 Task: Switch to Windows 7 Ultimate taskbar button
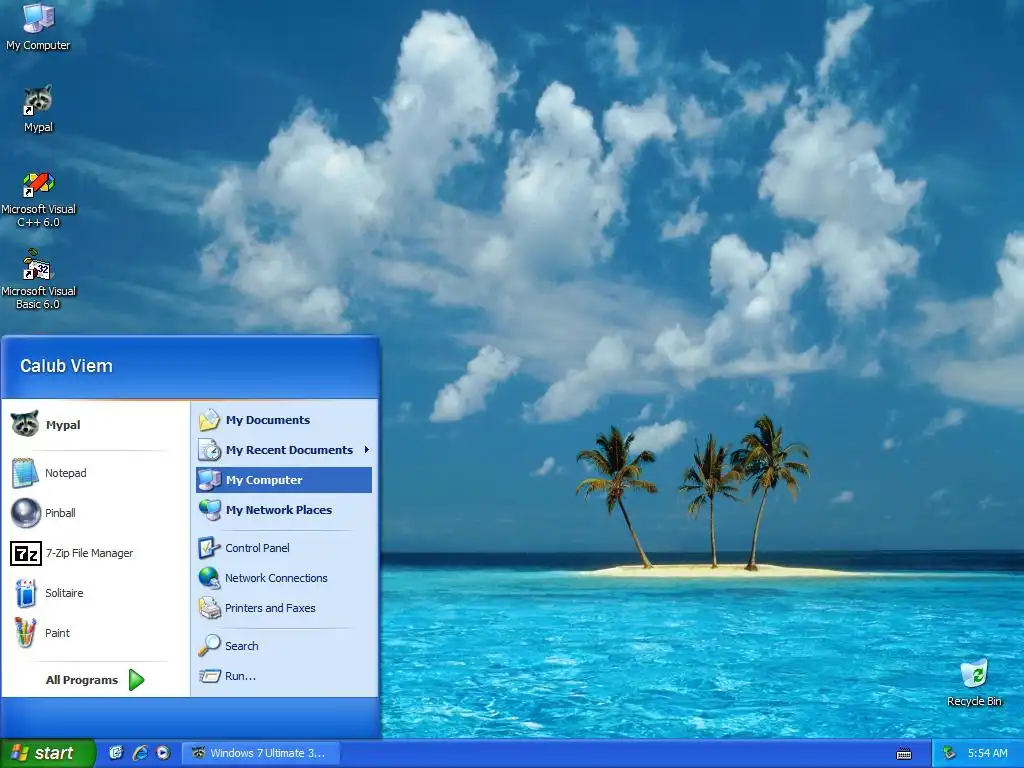(261, 753)
